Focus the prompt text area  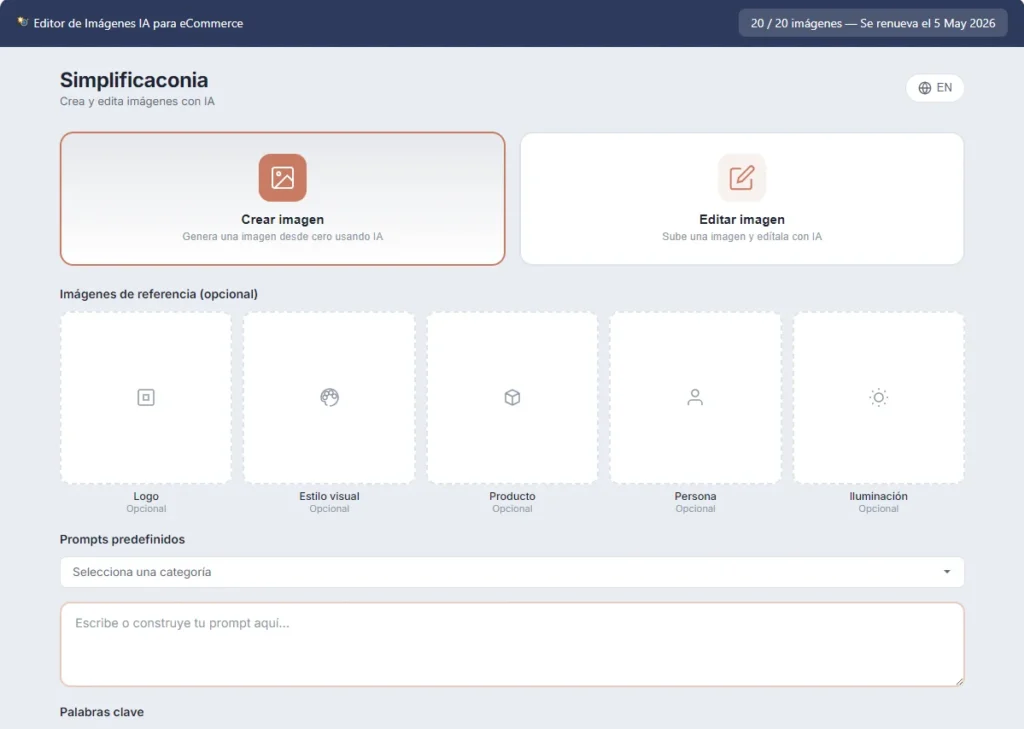tap(511, 645)
